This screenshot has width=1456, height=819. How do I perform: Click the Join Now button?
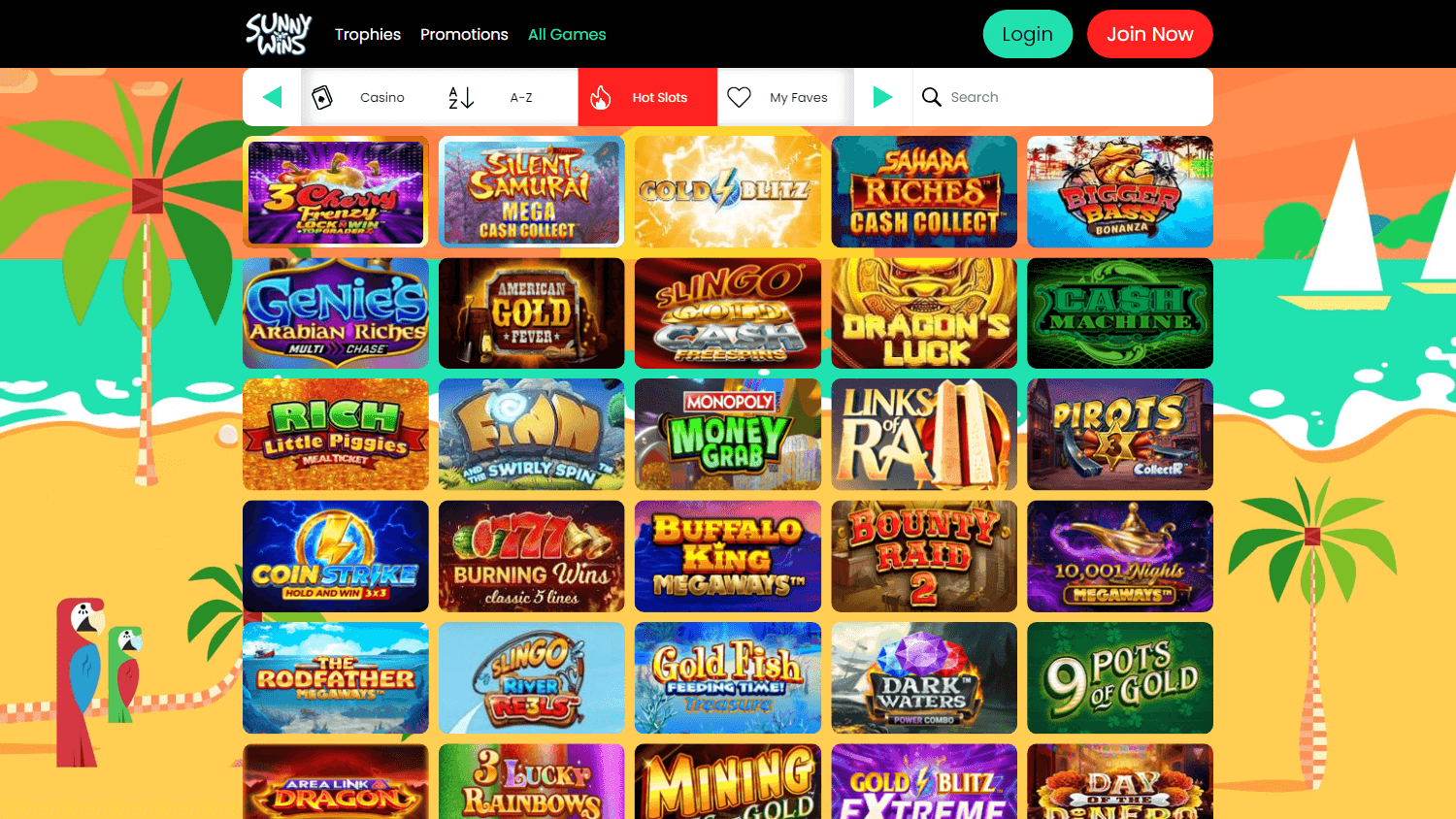(1150, 34)
